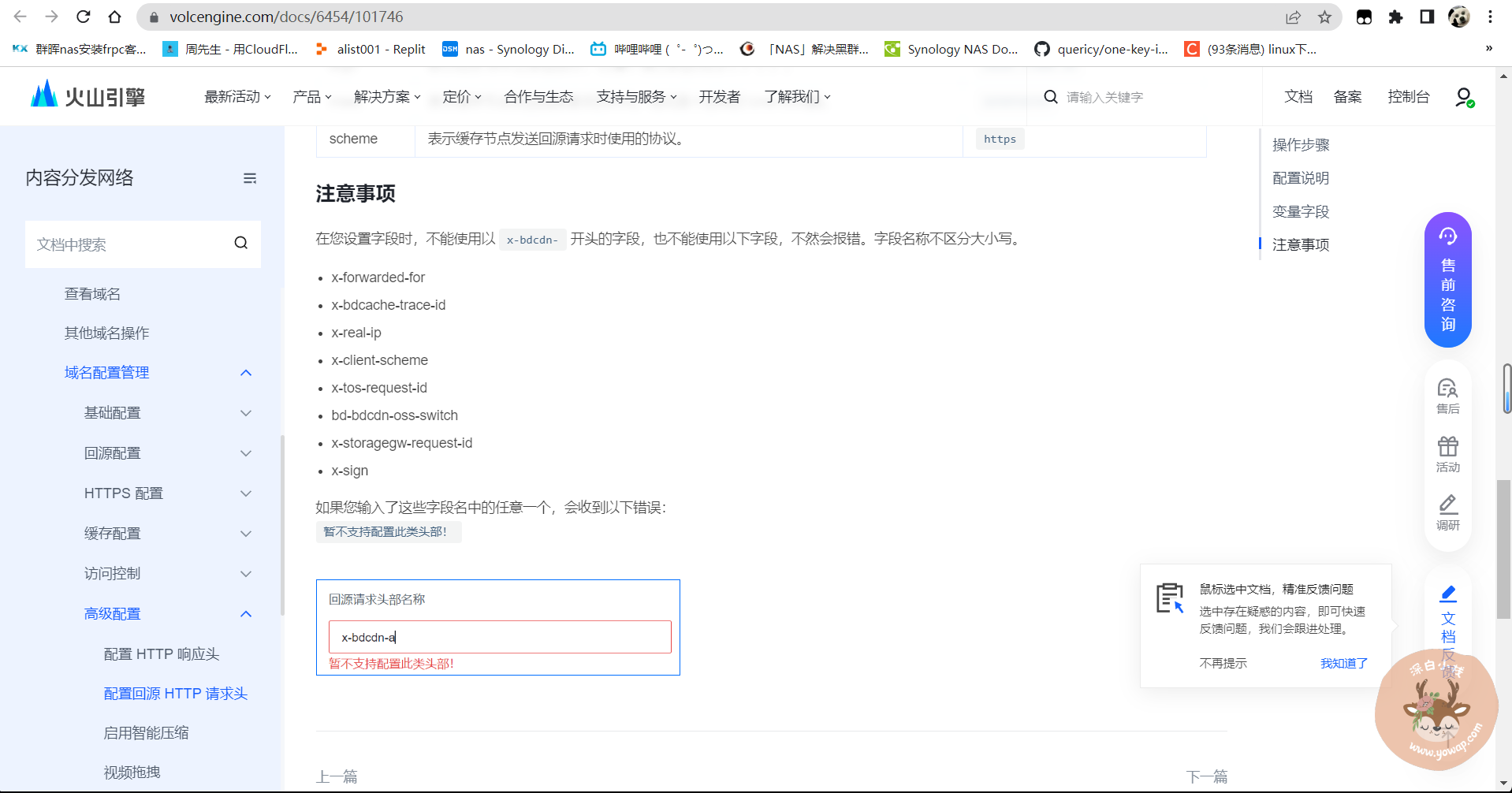The image size is (1512, 793).
Task: Click the header search magnifier icon
Action: (x=1051, y=97)
